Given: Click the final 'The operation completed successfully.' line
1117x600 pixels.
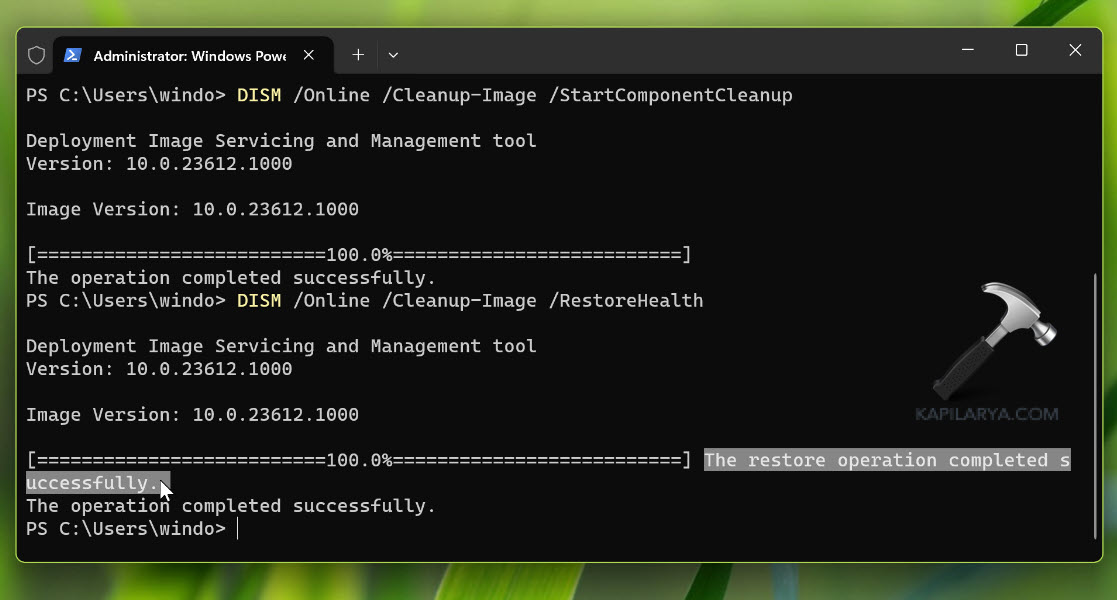Looking at the screenshot, I should pos(231,506).
